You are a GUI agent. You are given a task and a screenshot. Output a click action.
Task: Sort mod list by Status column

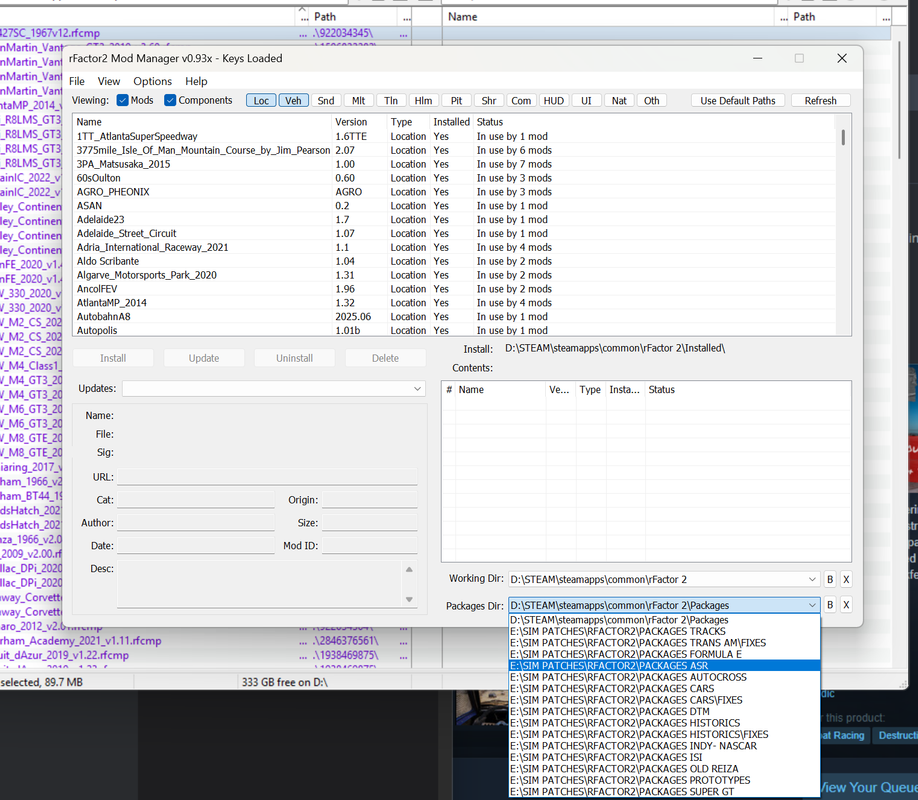pyautogui.click(x=655, y=122)
